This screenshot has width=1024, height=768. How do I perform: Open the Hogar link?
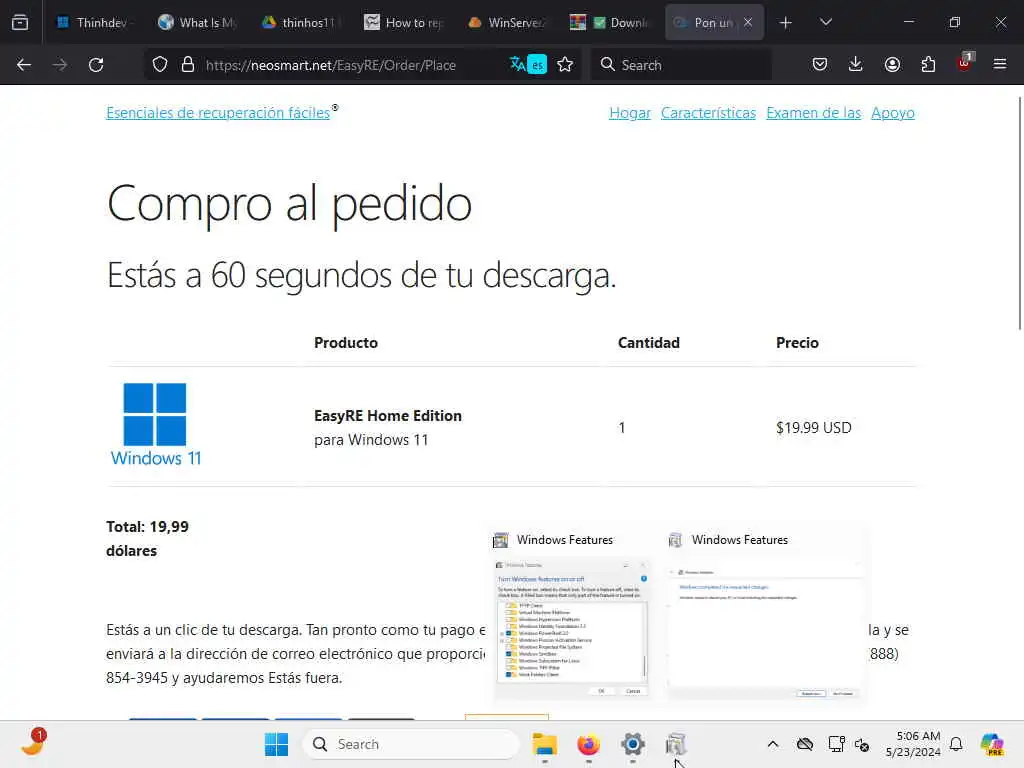(x=630, y=113)
